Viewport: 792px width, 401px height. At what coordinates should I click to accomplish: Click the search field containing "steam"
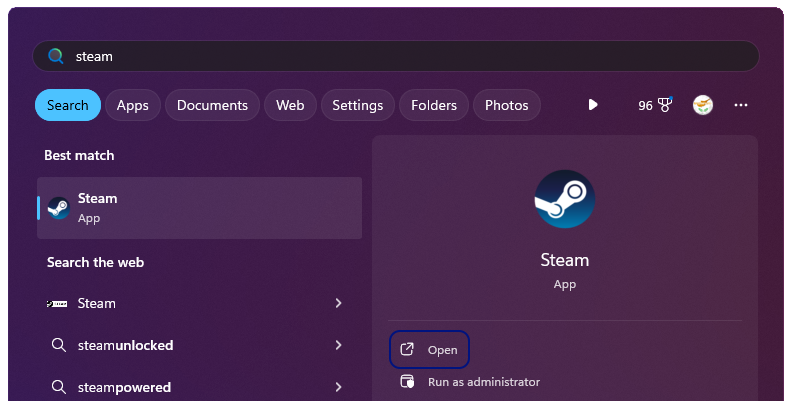tap(395, 56)
